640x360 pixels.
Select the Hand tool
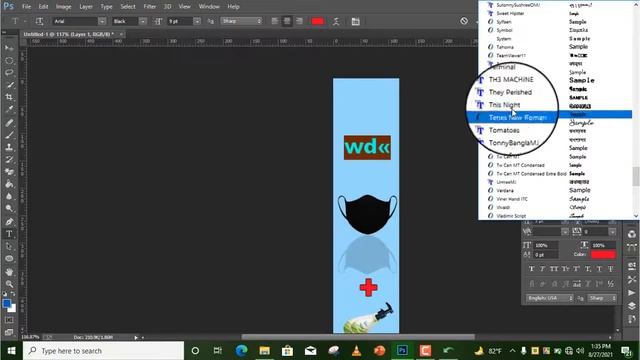pos(9,271)
